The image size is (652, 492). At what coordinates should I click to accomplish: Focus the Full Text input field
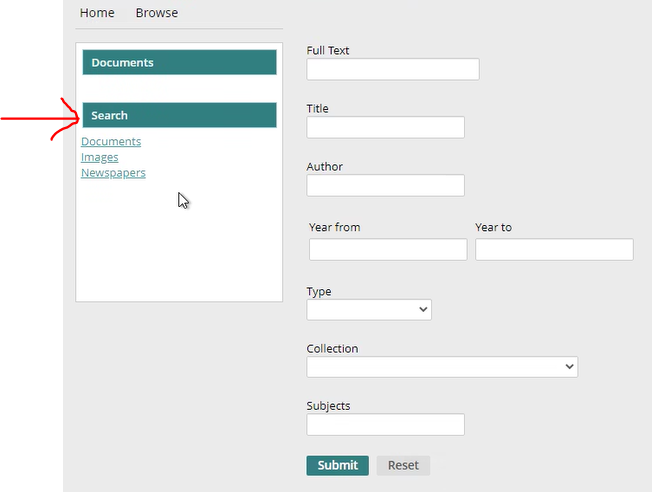393,69
